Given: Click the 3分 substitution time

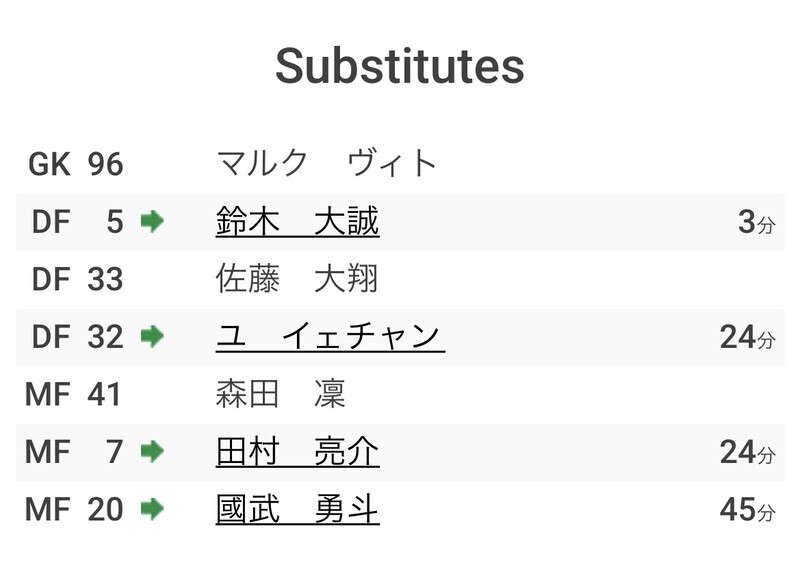Looking at the screenshot, I should click(757, 222).
